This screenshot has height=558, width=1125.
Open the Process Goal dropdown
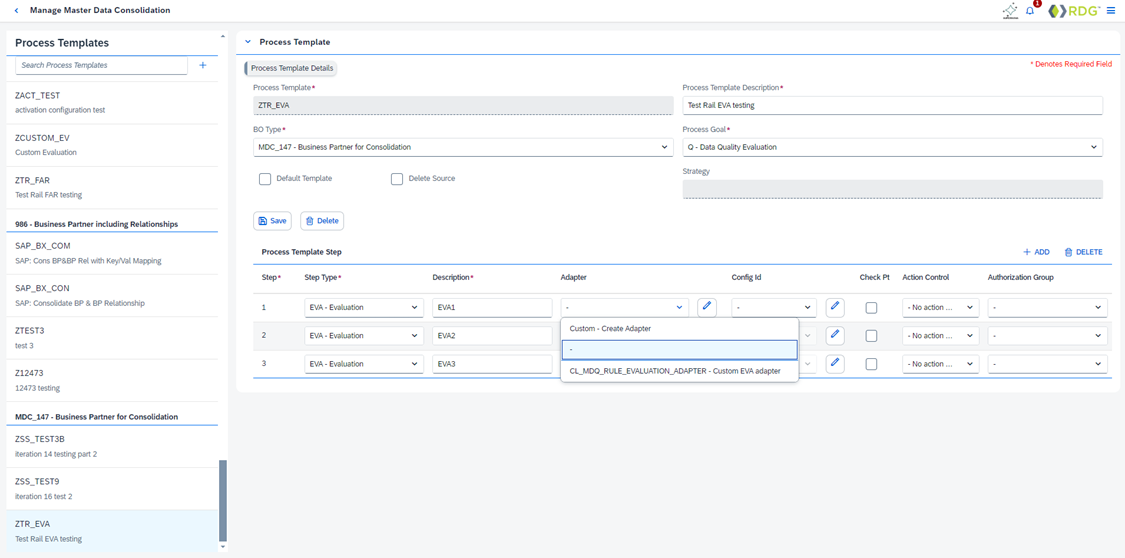[x=892, y=147]
